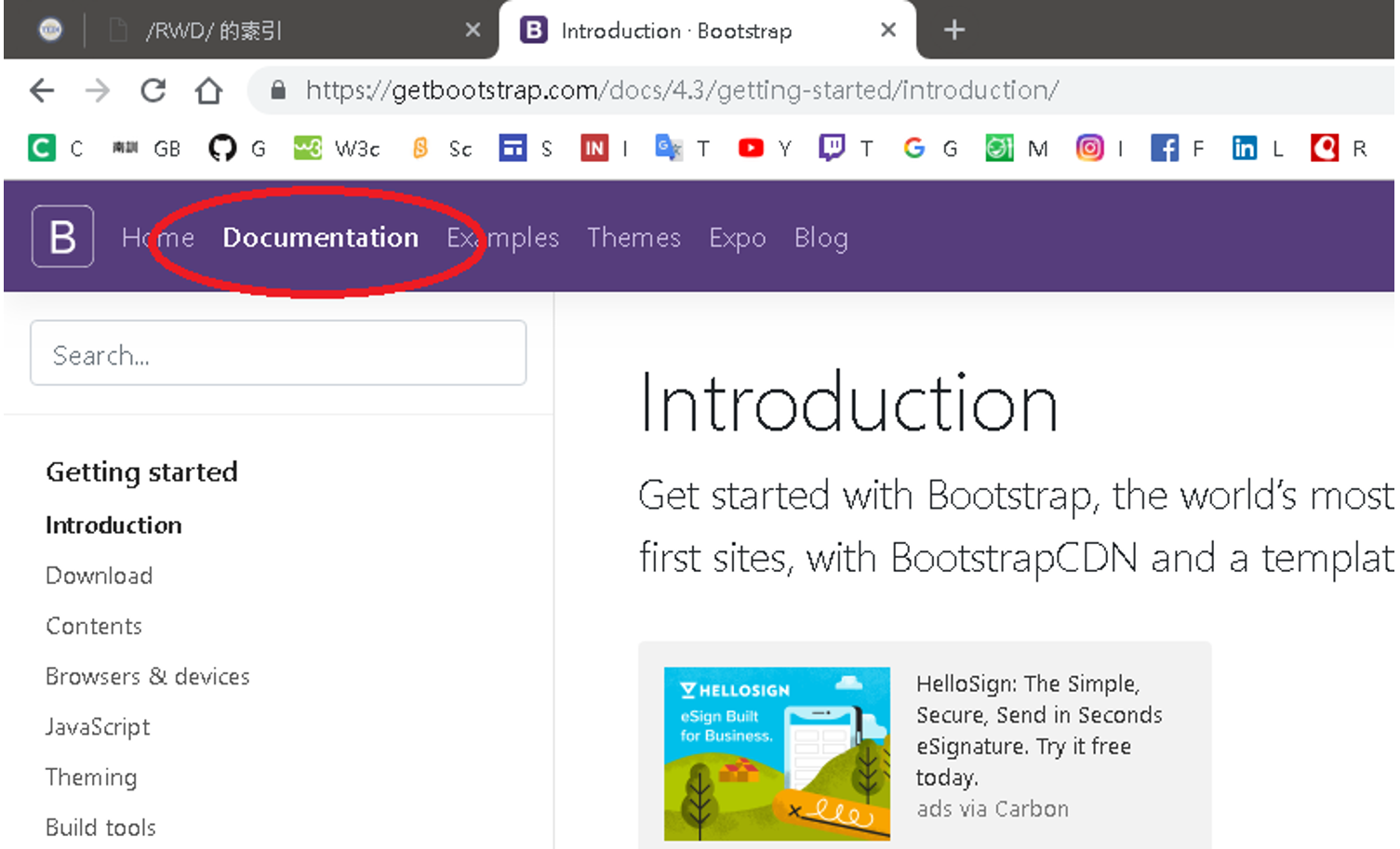Click the browser forward arrow
The width and height of the screenshot is (1400, 849).
(x=98, y=90)
